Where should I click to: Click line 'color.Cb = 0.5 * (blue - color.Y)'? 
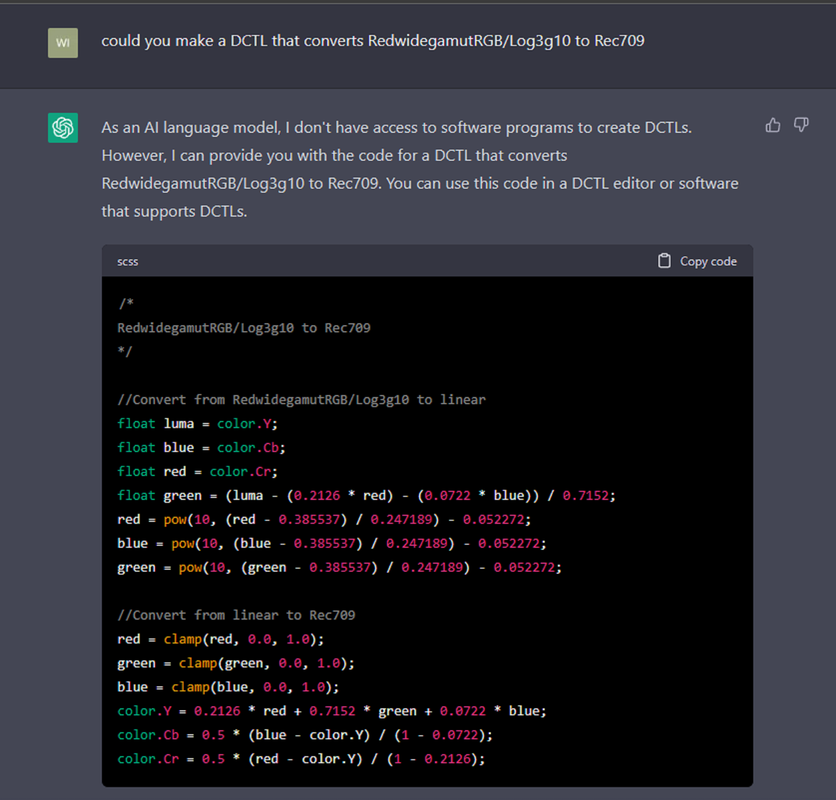(x=305, y=735)
